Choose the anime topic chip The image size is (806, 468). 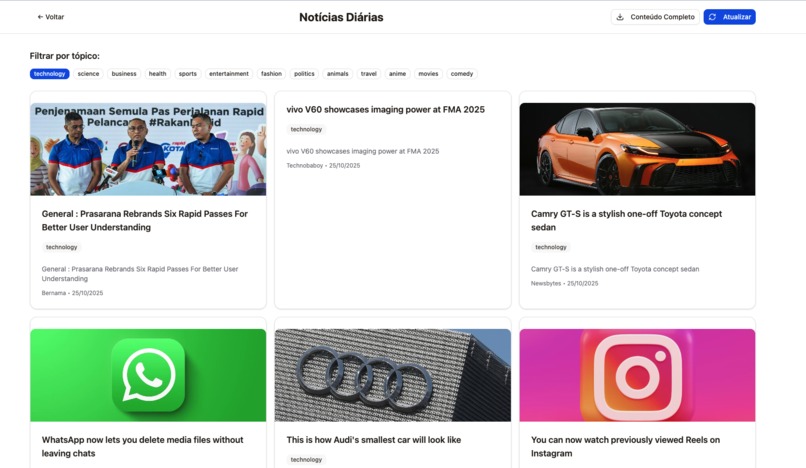point(397,74)
